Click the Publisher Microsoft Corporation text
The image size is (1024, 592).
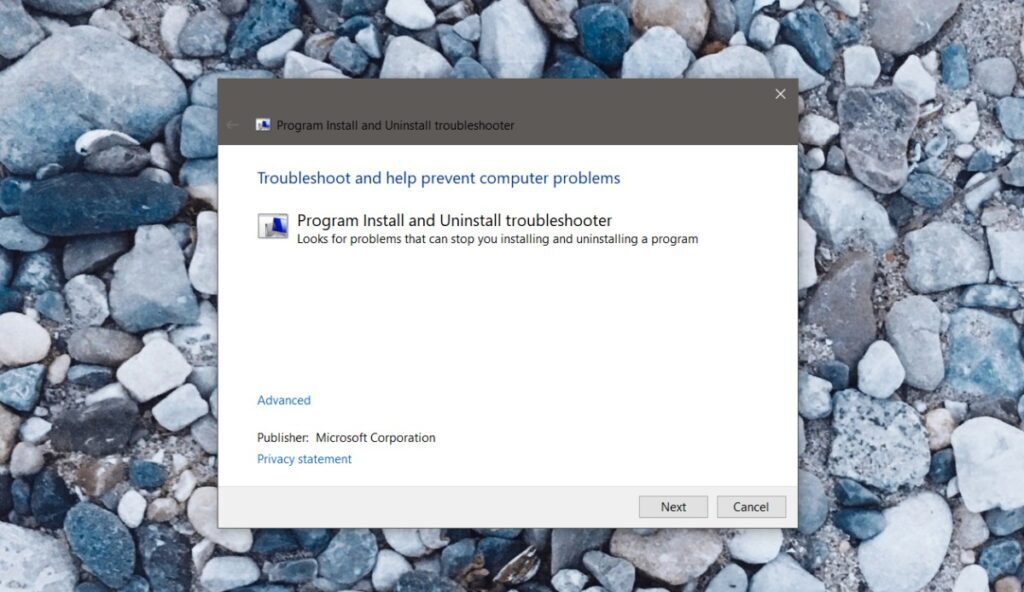[345, 437]
